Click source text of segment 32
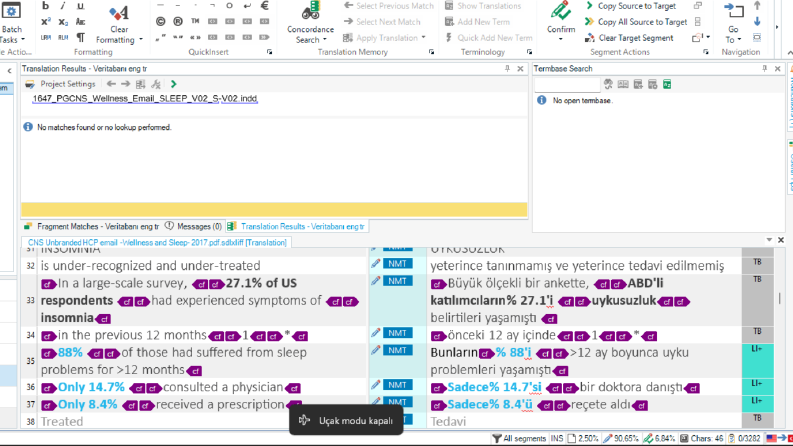The image size is (793, 446). (x=151, y=265)
